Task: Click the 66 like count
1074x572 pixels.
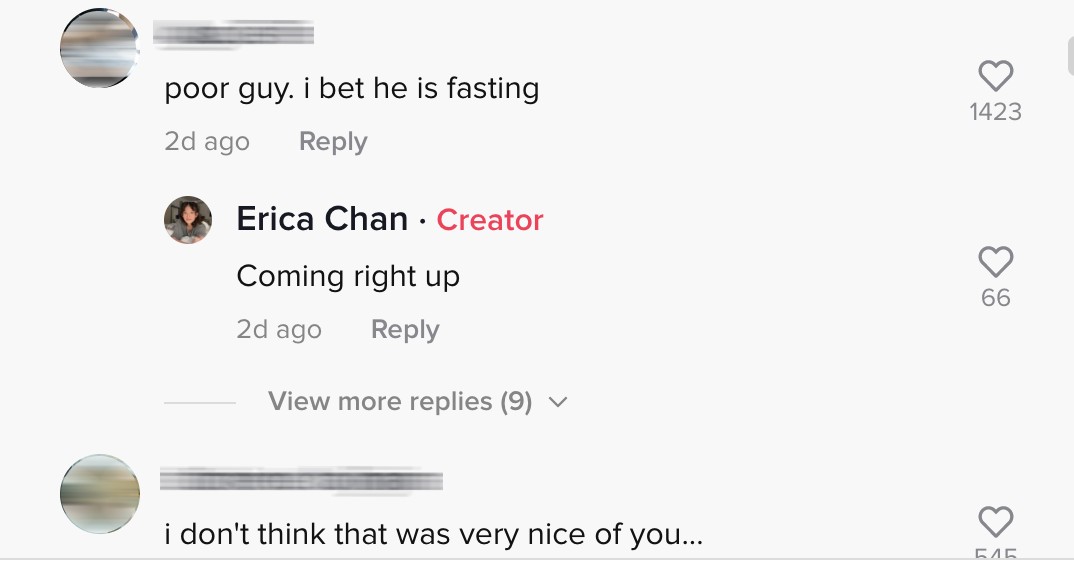Action: pos(995,298)
